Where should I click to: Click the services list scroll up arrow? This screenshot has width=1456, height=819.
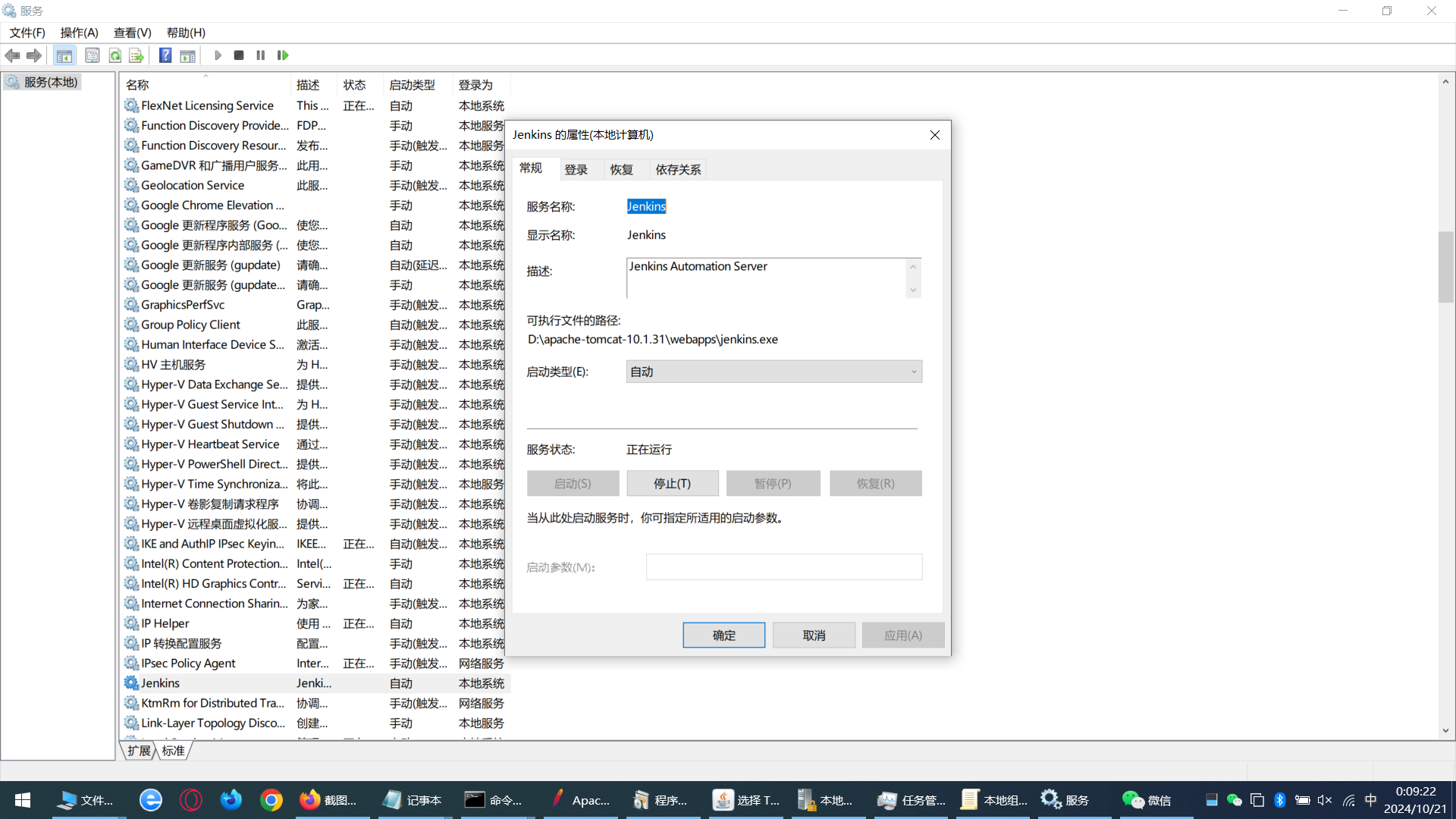click(x=1445, y=82)
